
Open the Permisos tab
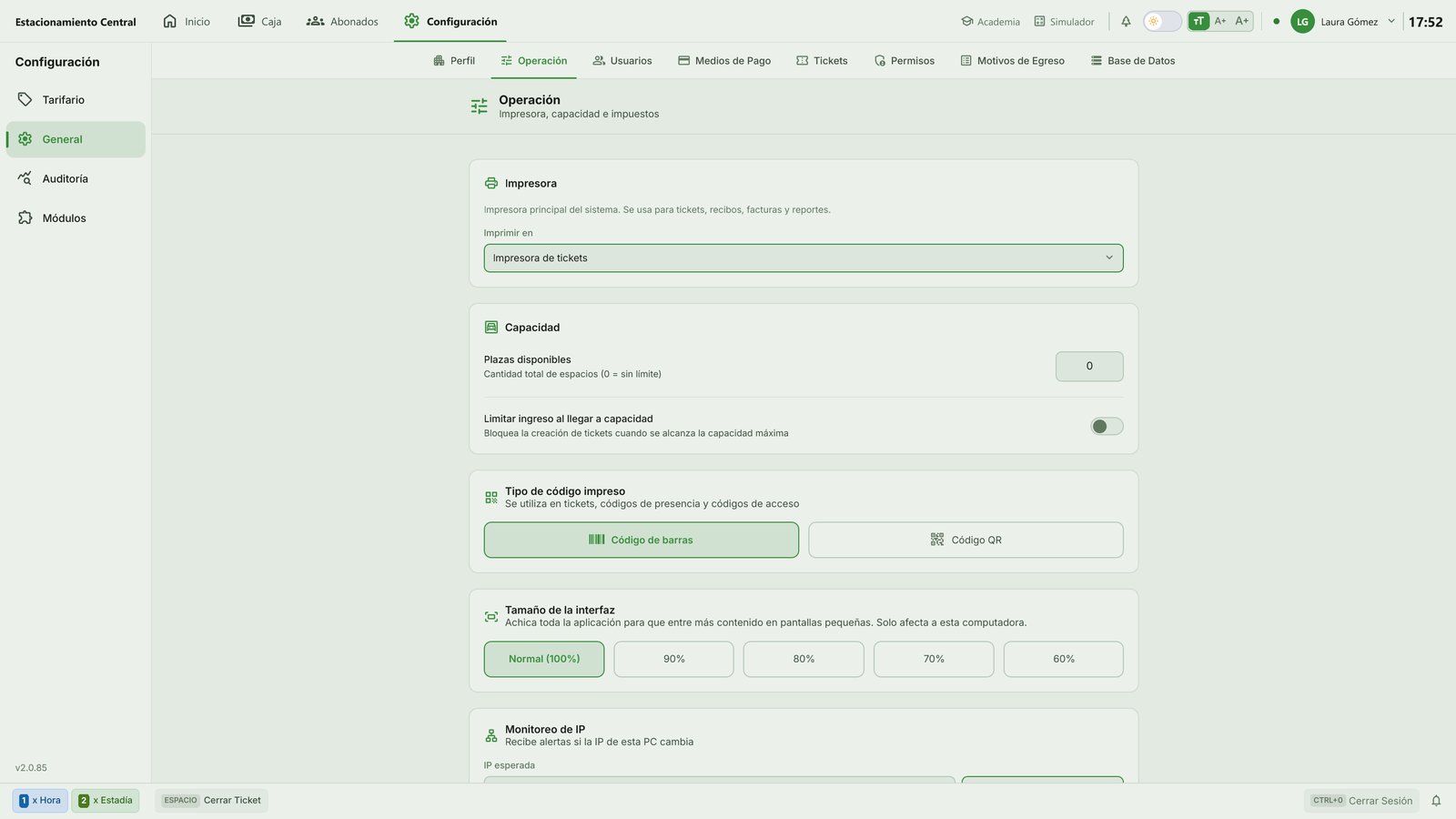905,61
